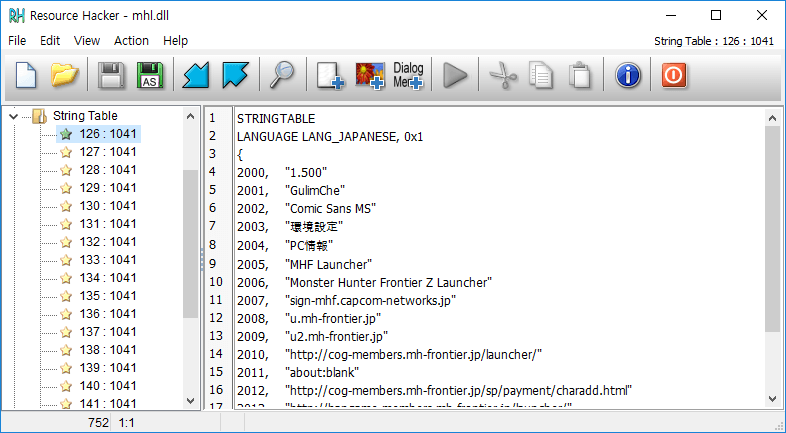Select tree item 131 : 1041
This screenshot has width=786, height=433.
point(108,224)
